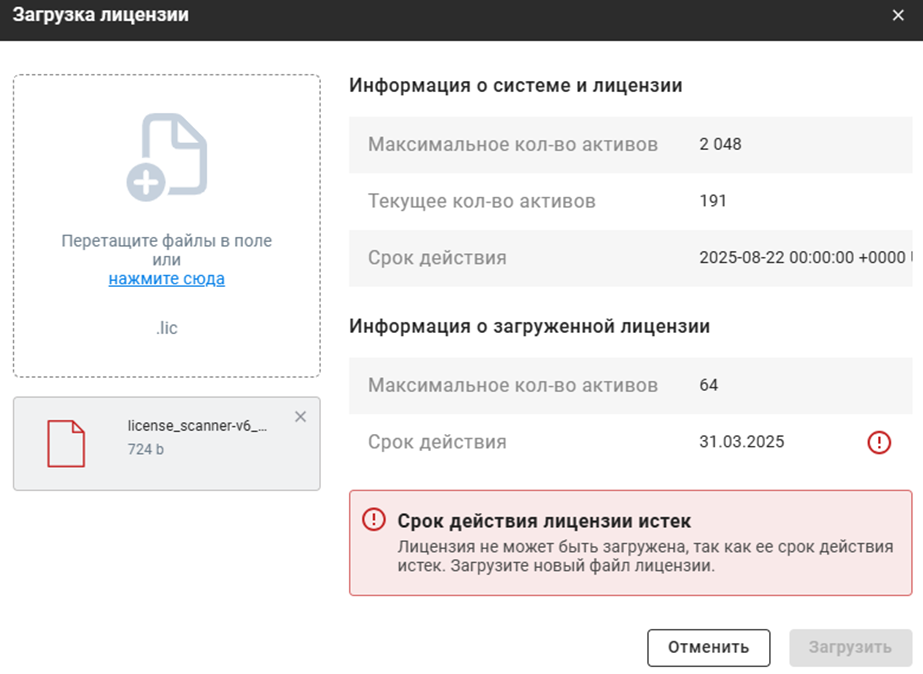Image resolution: width=923 pixels, height=674 pixels.
Task: Remove the license_scanner-v6 file
Action: [x=300, y=417]
